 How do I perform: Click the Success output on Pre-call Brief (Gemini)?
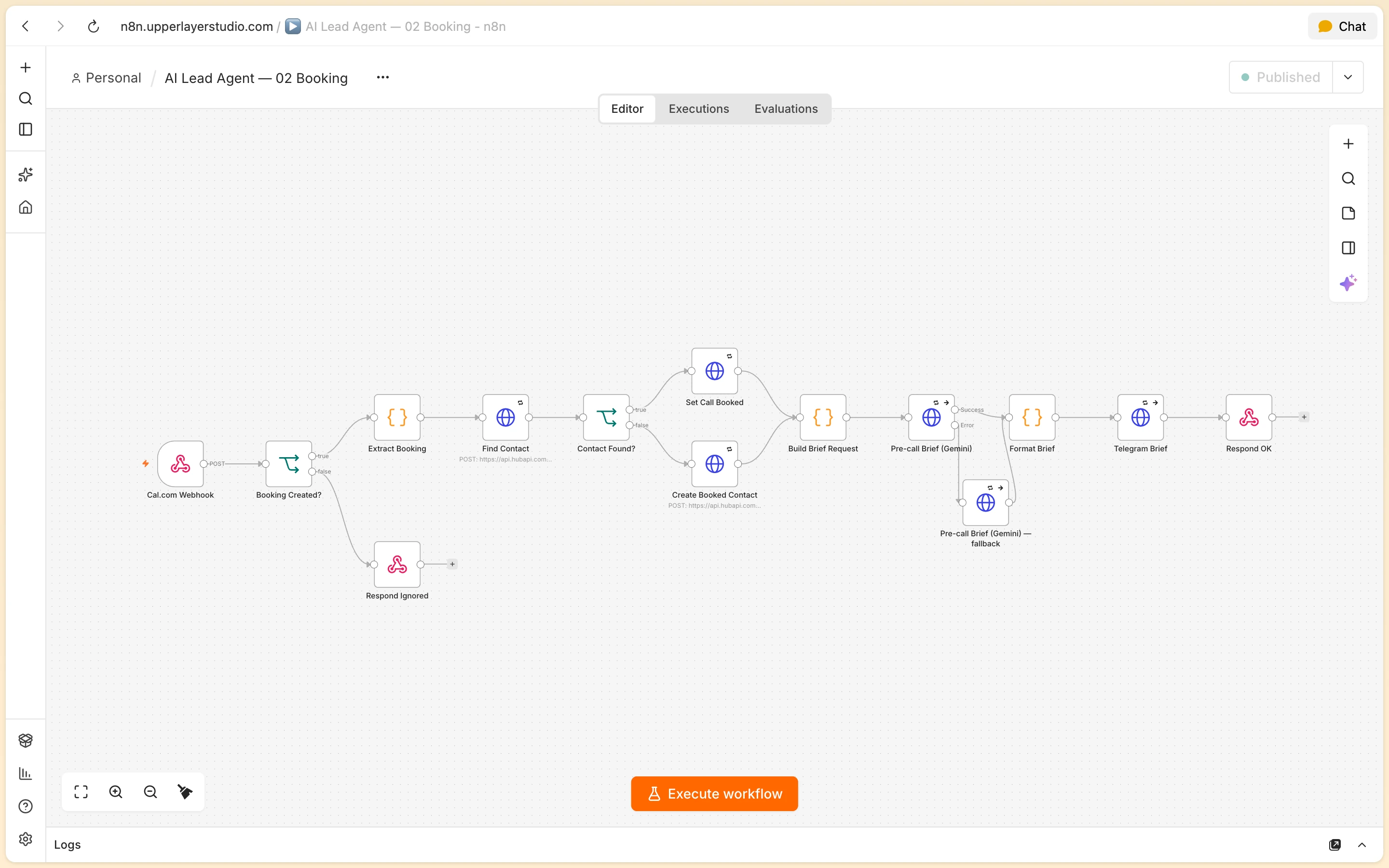click(x=955, y=410)
